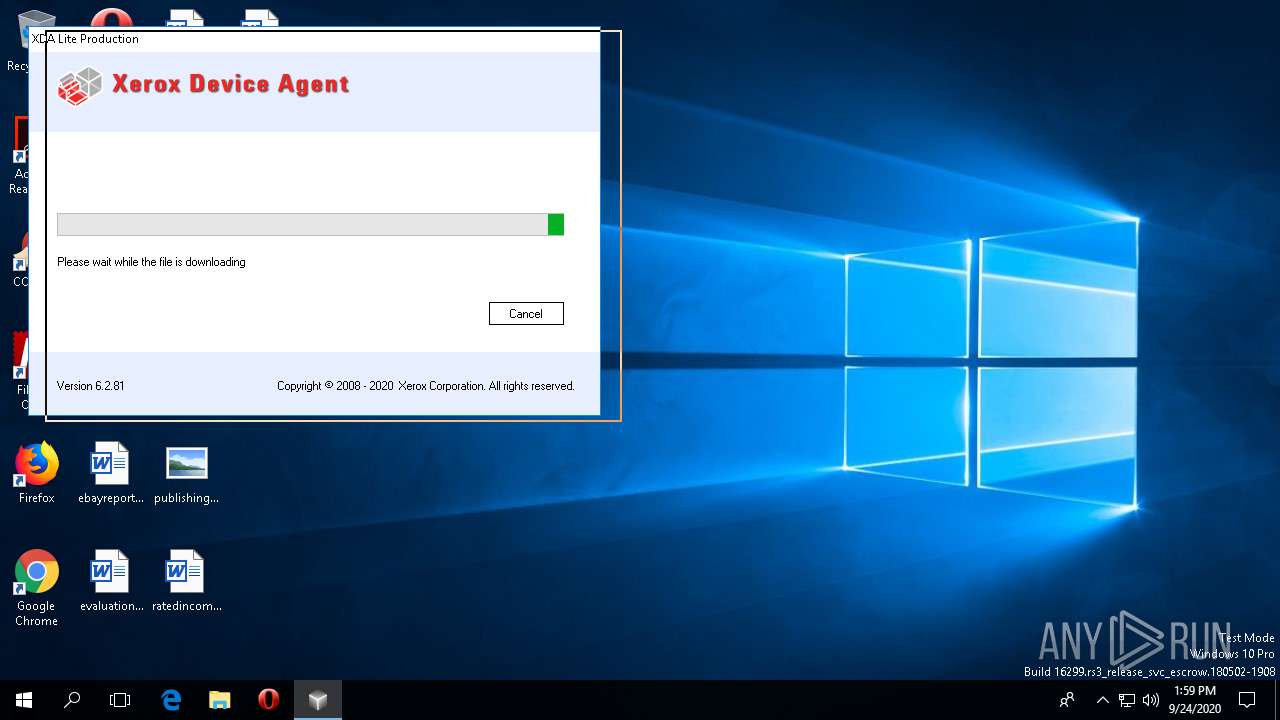
Task: Launch Microsoft Edge from the taskbar
Action: [171, 700]
